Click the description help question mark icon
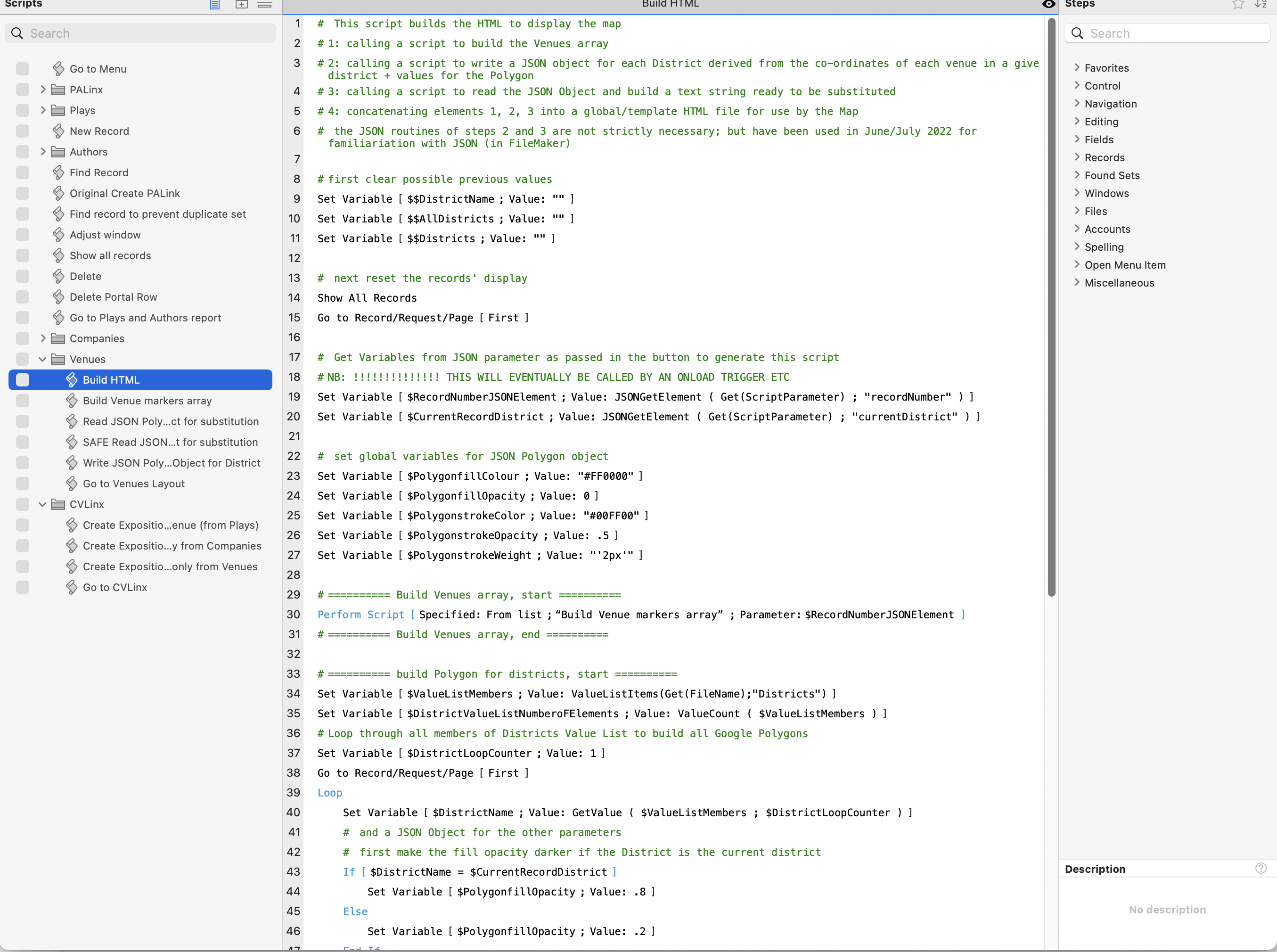This screenshot has width=1277, height=952. pos(1261,869)
